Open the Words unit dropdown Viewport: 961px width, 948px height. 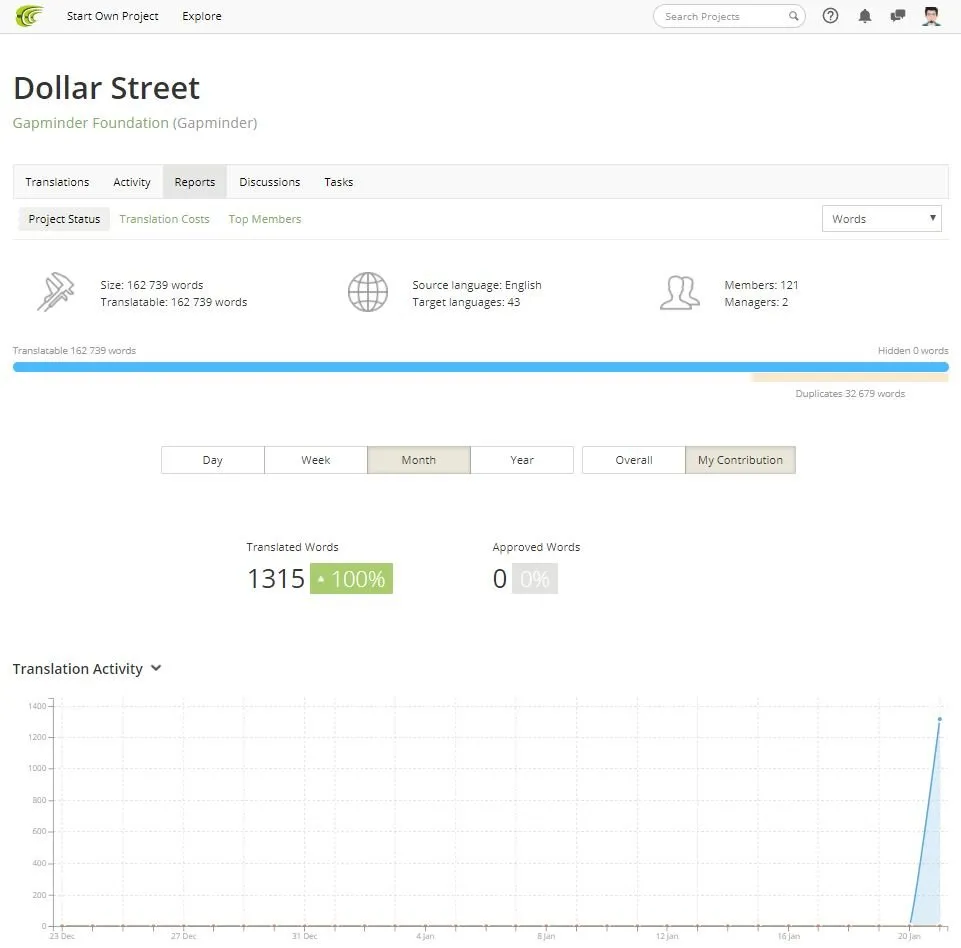881,219
